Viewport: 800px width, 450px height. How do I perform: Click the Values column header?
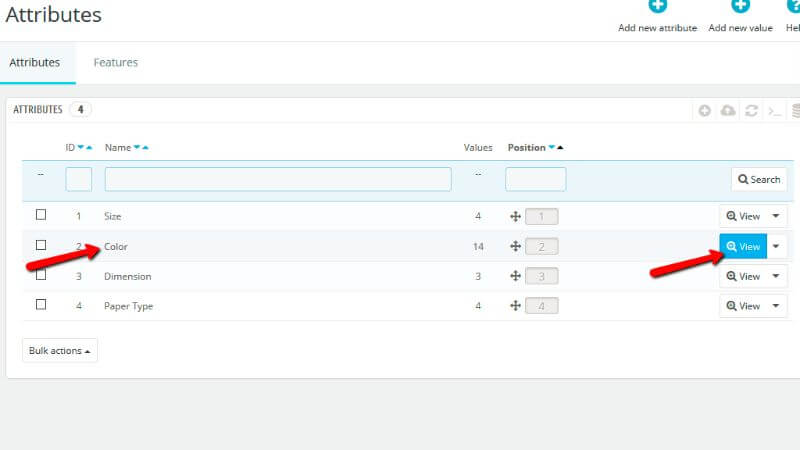(x=478, y=147)
